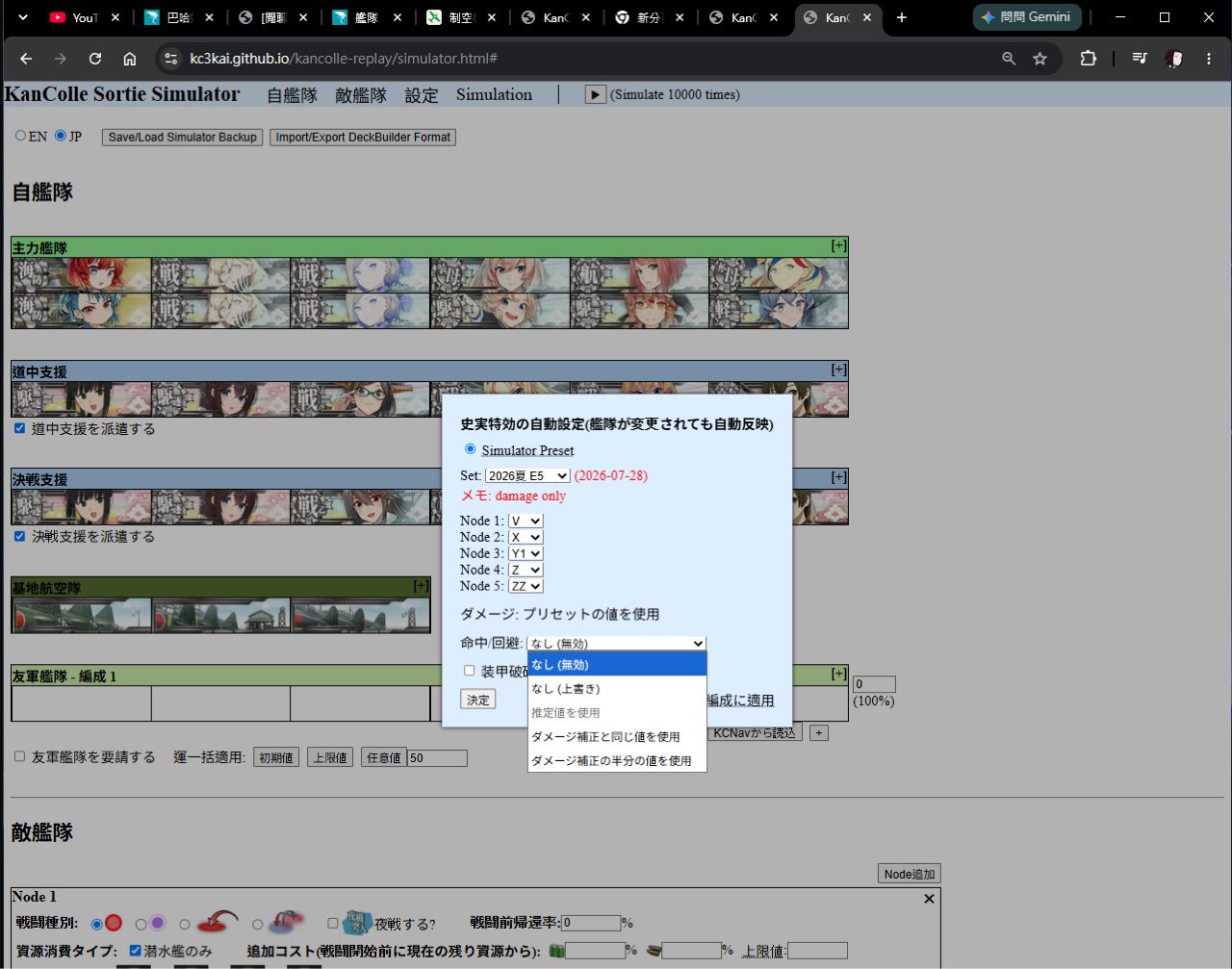Select the Simulator Preset radio button
1232x969 pixels.
pyautogui.click(x=470, y=449)
